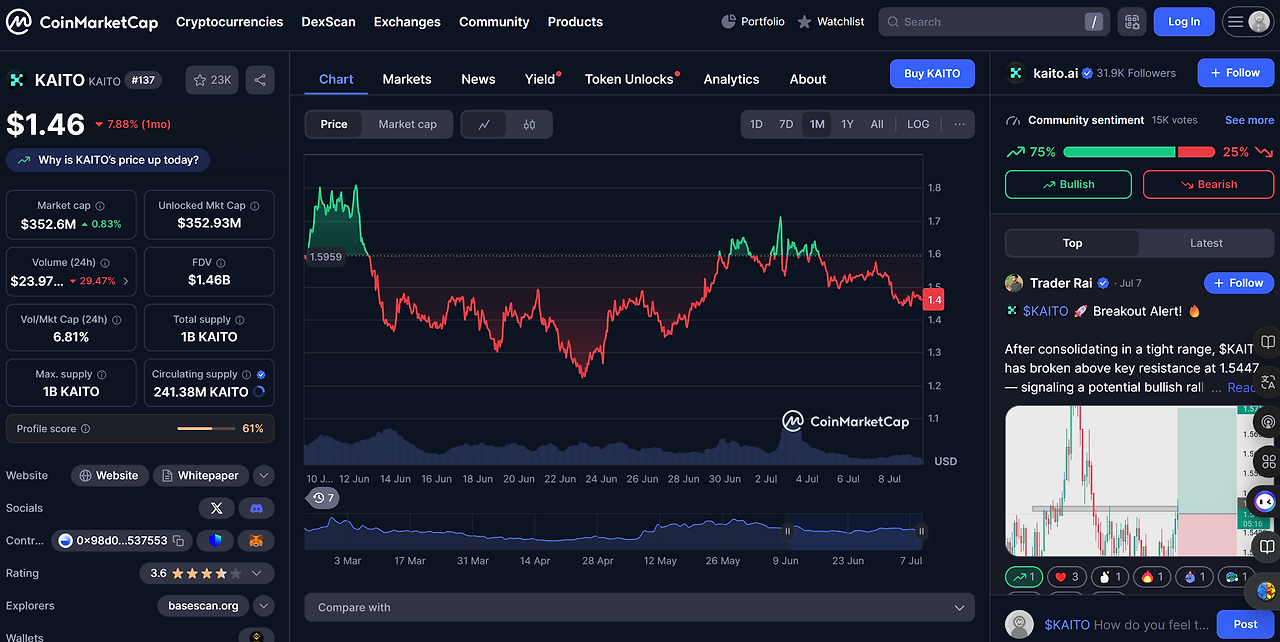This screenshot has width=1280, height=642.
Task: Click the fire emoji reaction on post
Action: coord(1153,577)
